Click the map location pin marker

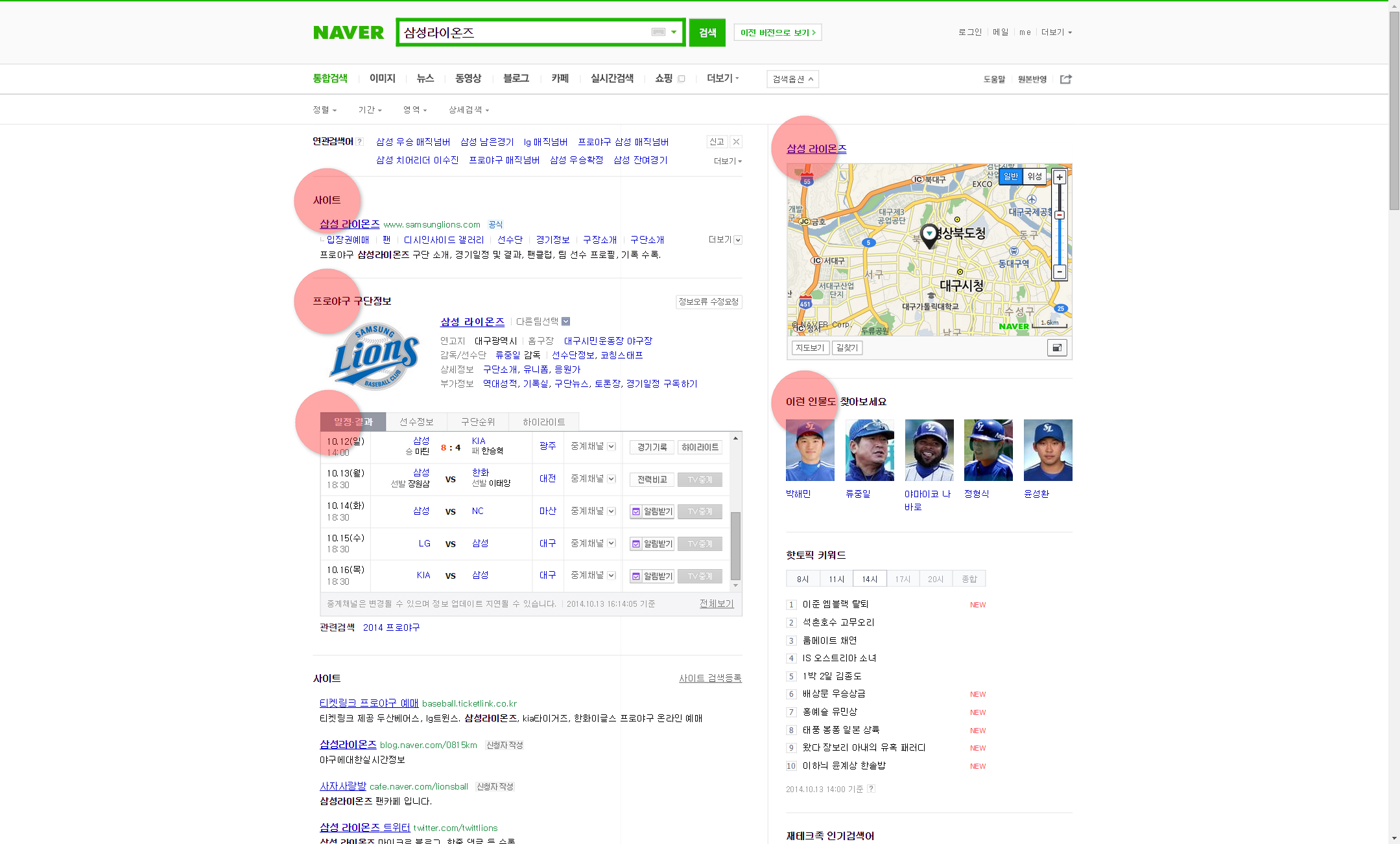click(x=929, y=237)
